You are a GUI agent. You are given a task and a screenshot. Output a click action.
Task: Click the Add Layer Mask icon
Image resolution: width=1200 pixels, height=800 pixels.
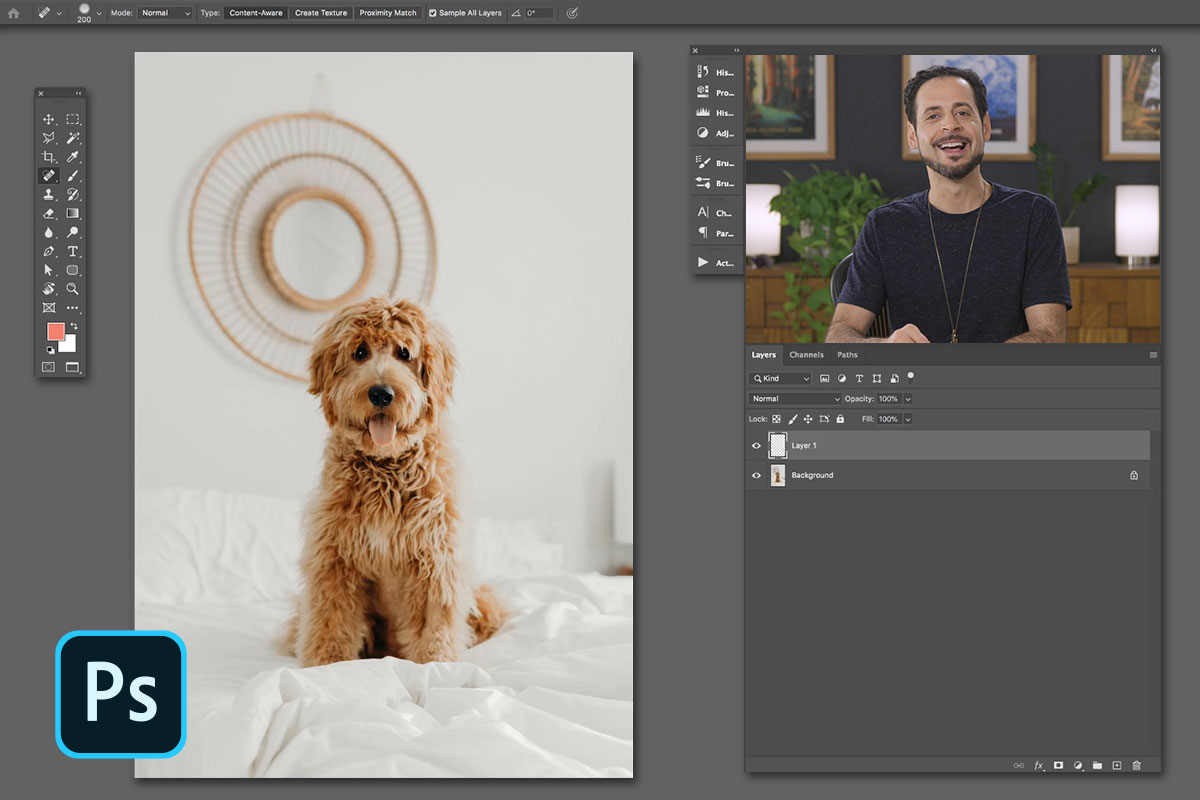pos(1058,765)
